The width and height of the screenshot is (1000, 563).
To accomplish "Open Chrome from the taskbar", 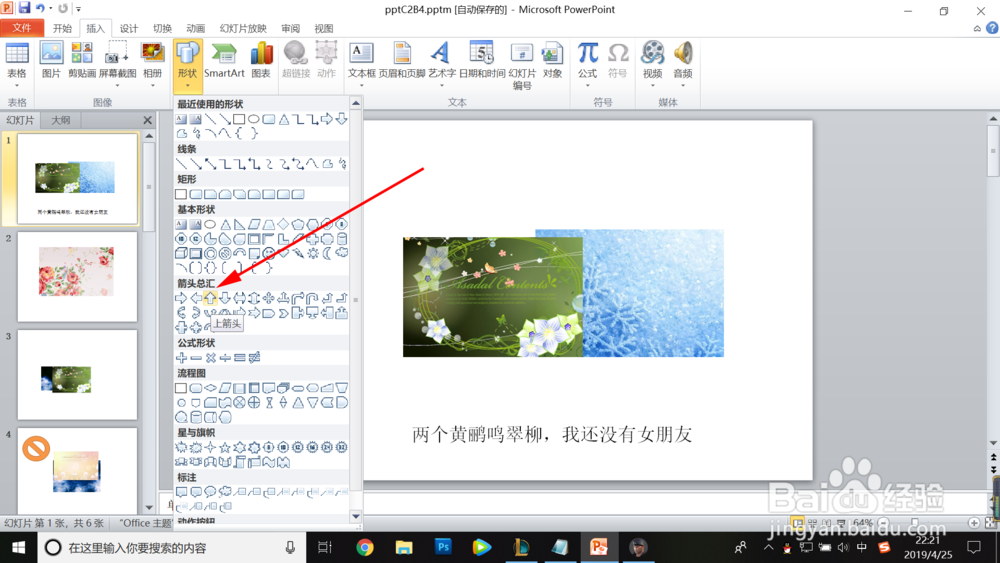I will (365, 547).
